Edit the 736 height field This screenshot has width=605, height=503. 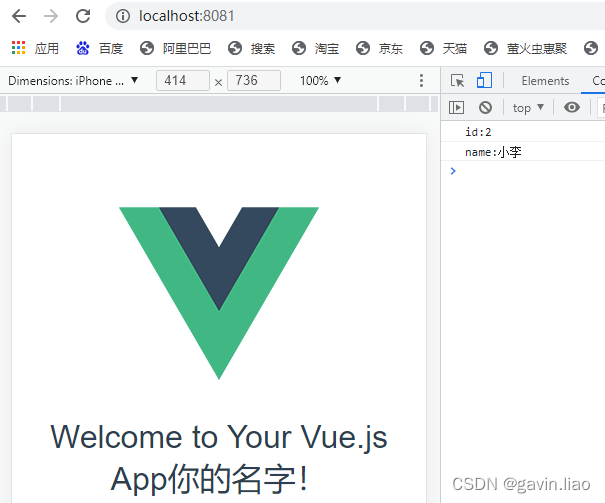[253, 81]
